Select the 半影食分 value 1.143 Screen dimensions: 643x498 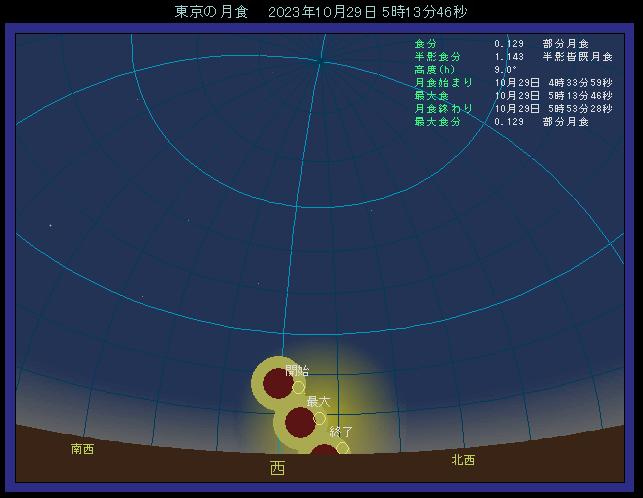pos(509,57)
